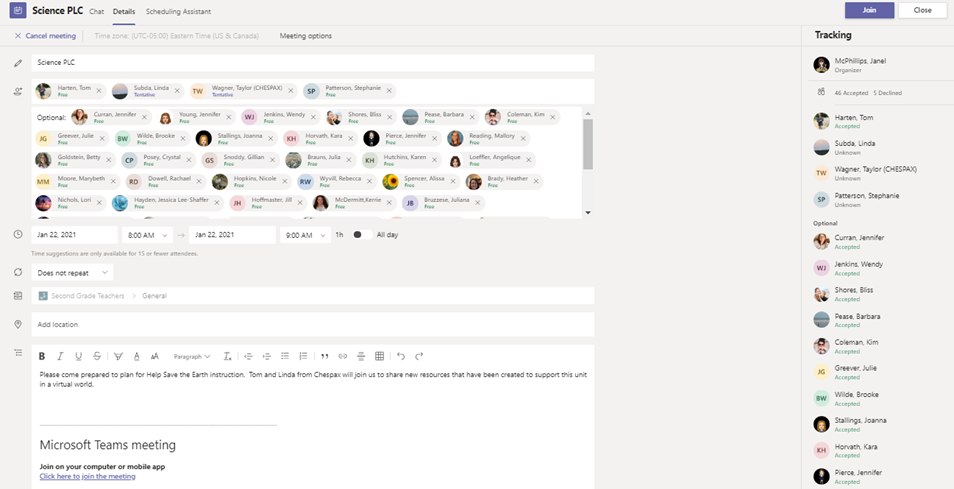This screenshot has height=489, width=954.
Task: Open the Scheduling Assistant tab
Action: pos(179,11)
